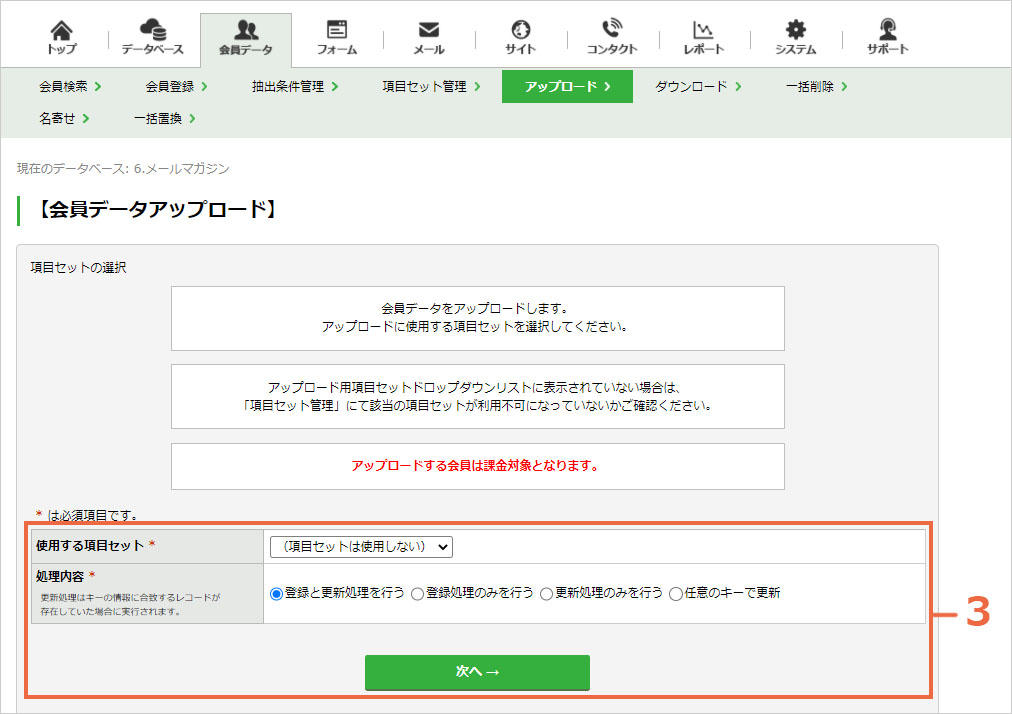The height and width of the screenshot is (714, 1012).
Task: Open the データベース cloud icon
Action: click(x=153, y=30)
